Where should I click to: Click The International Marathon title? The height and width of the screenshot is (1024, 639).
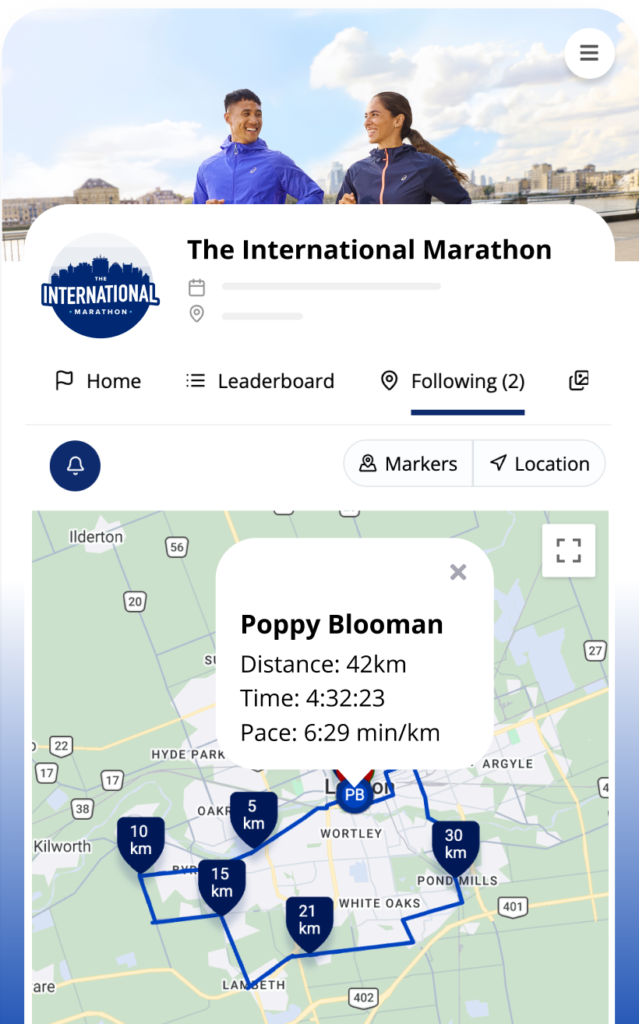pos(369,249)
